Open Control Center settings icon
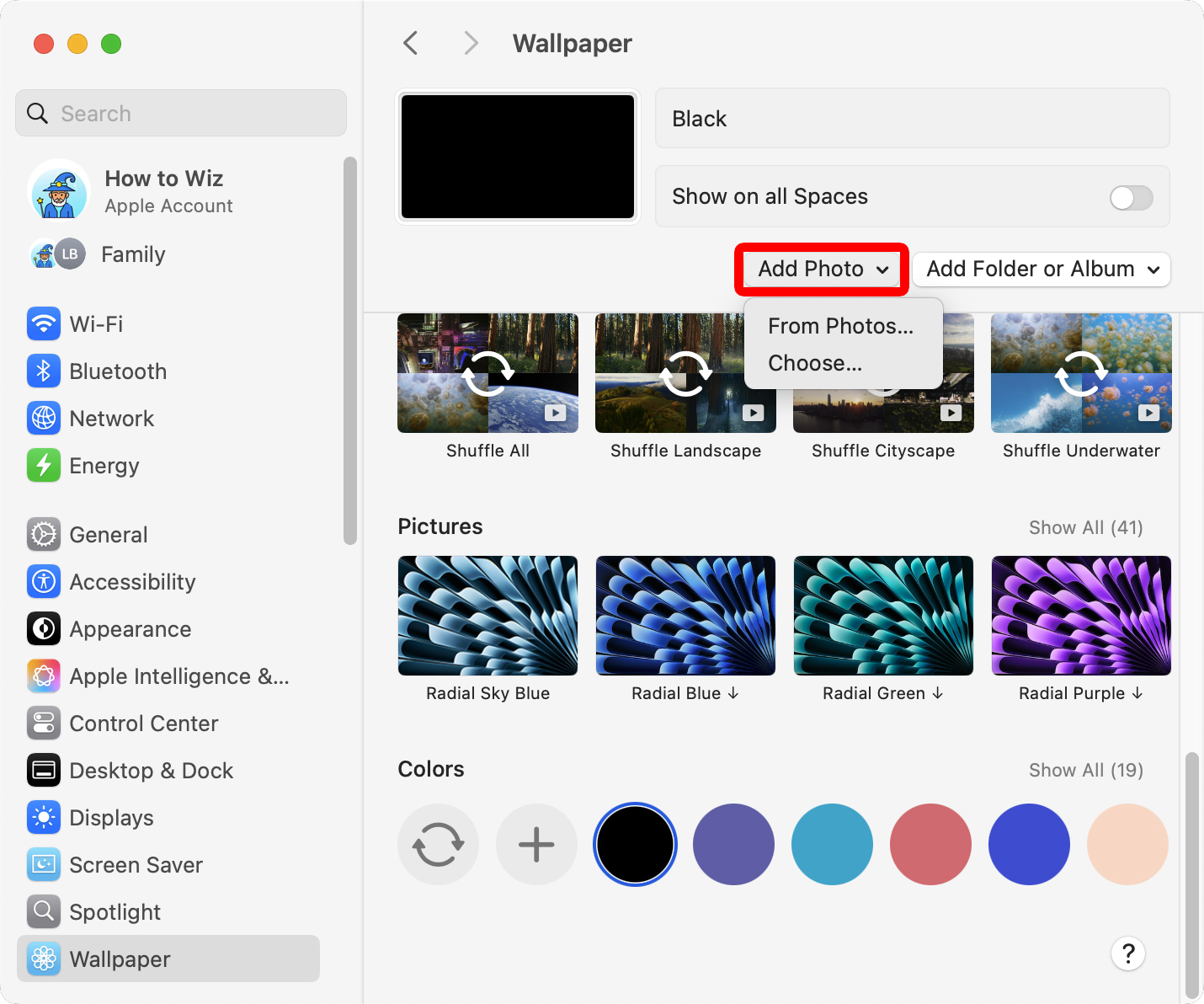This screenshot has height=1004, width=1204. (x=44, y=723)
